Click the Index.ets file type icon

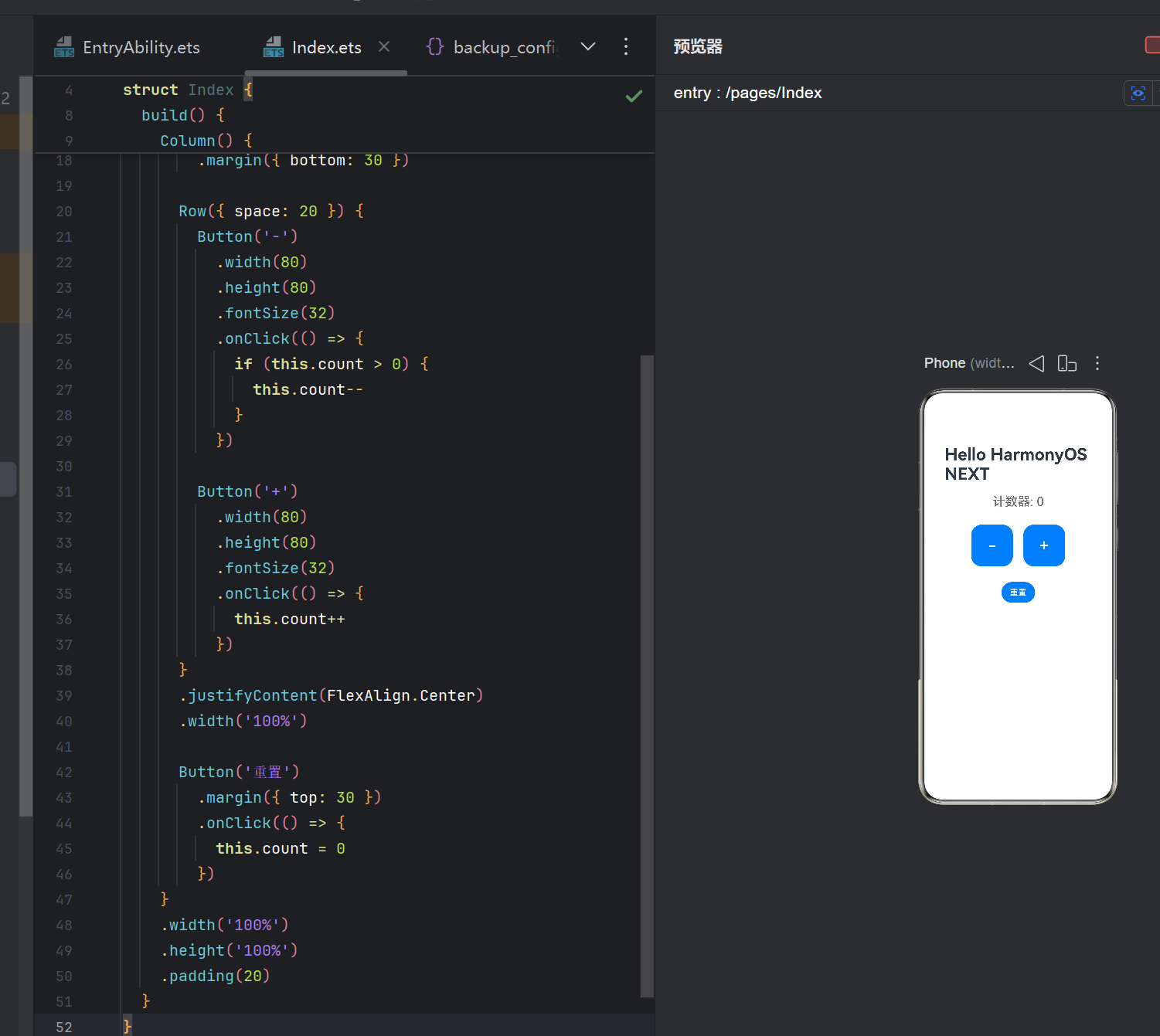[274, 47]
